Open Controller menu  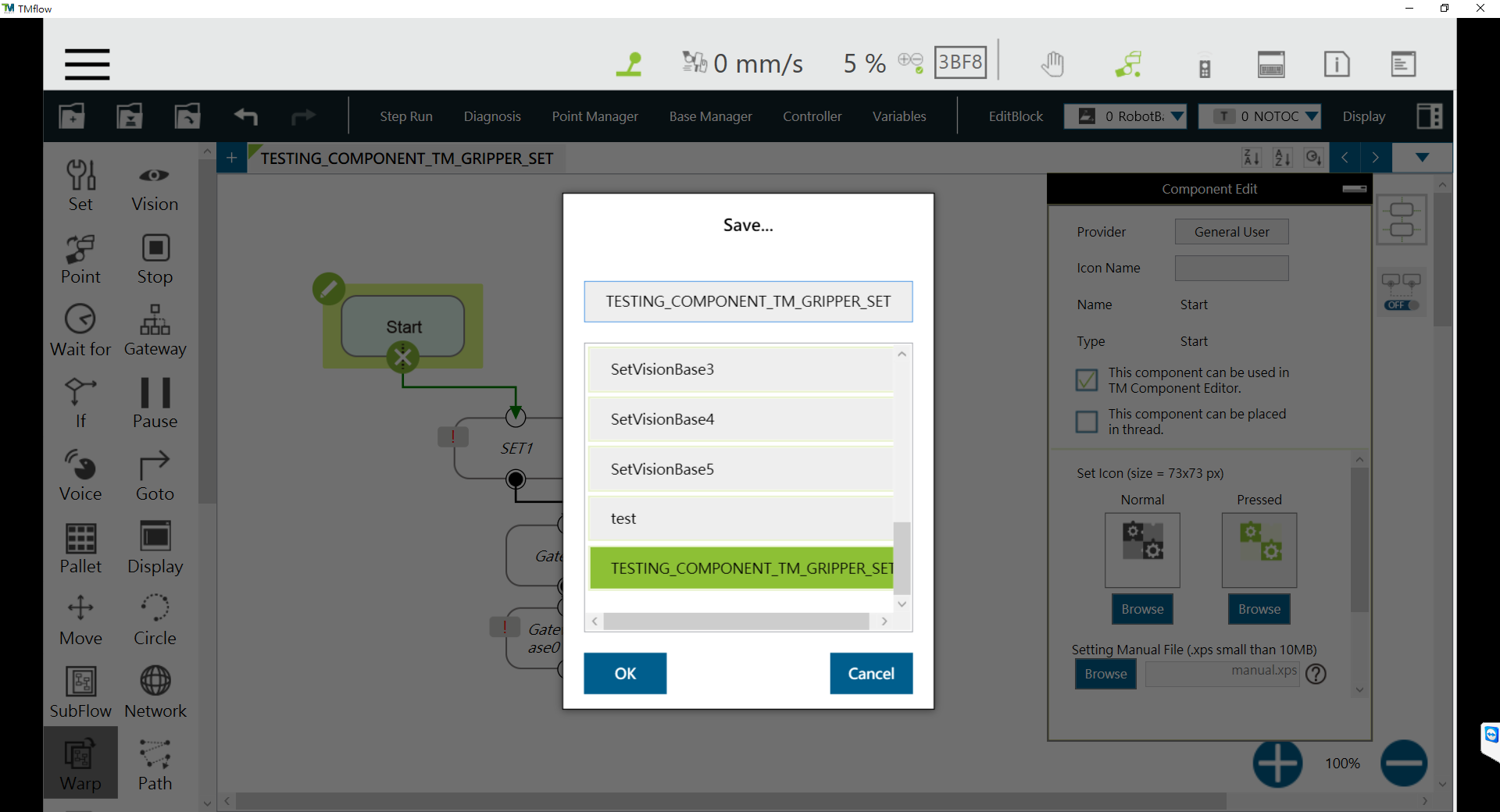tap(812, 116)
